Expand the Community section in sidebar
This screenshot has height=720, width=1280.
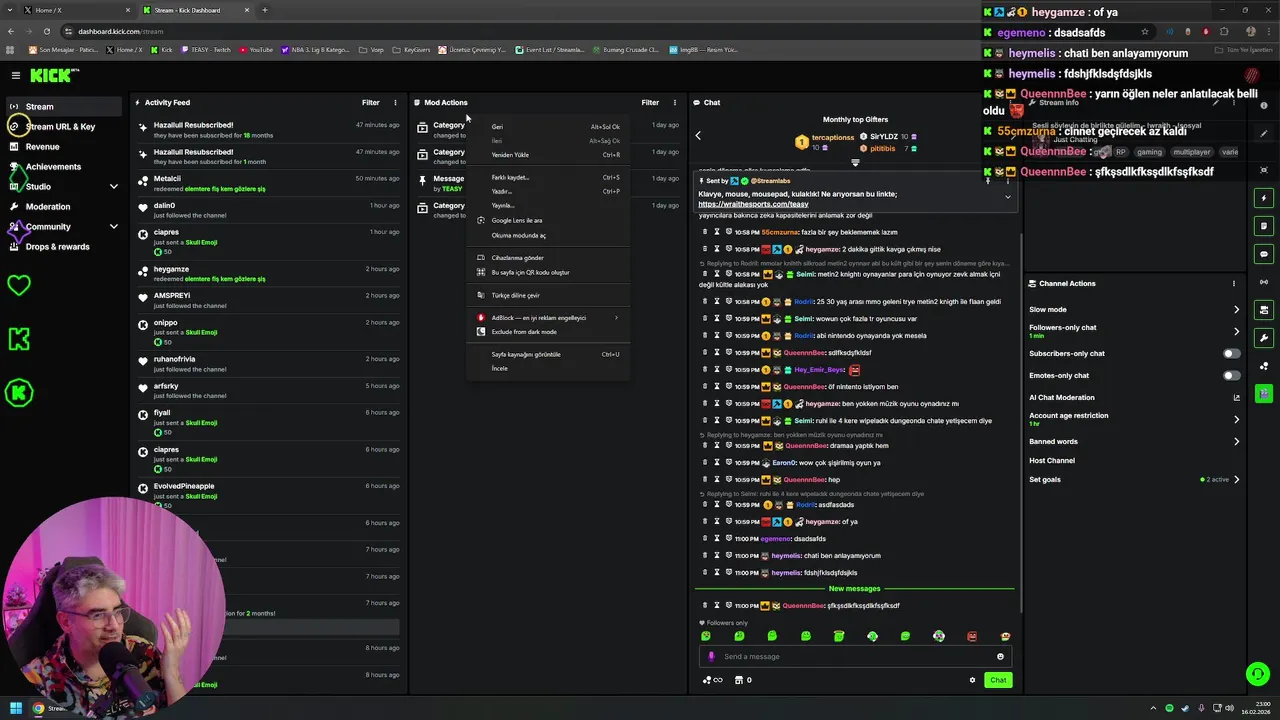113,226
